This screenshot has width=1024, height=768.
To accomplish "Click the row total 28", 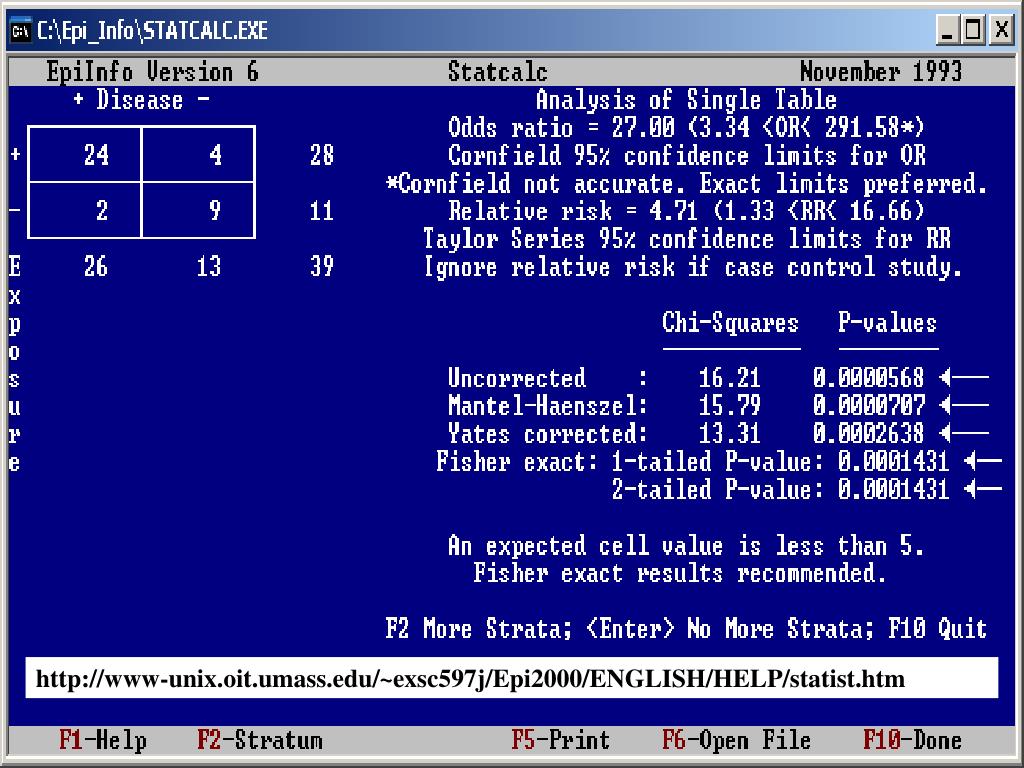I will (x=321, y=155).
